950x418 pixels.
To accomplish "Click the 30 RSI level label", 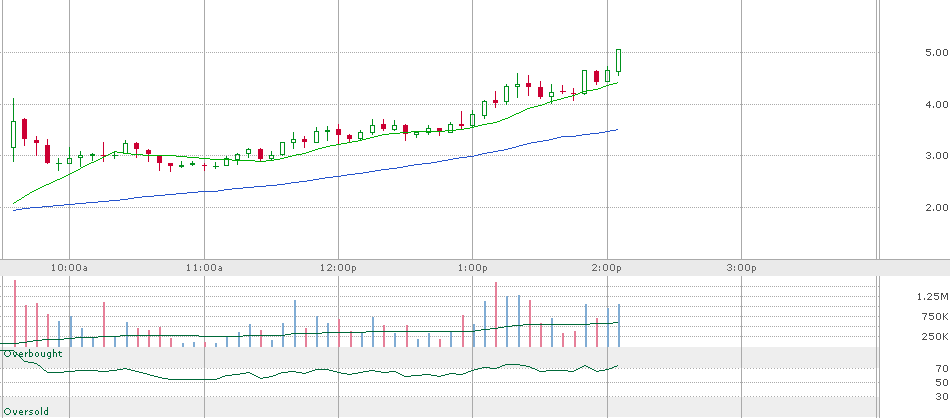I will tap(942, 396).
